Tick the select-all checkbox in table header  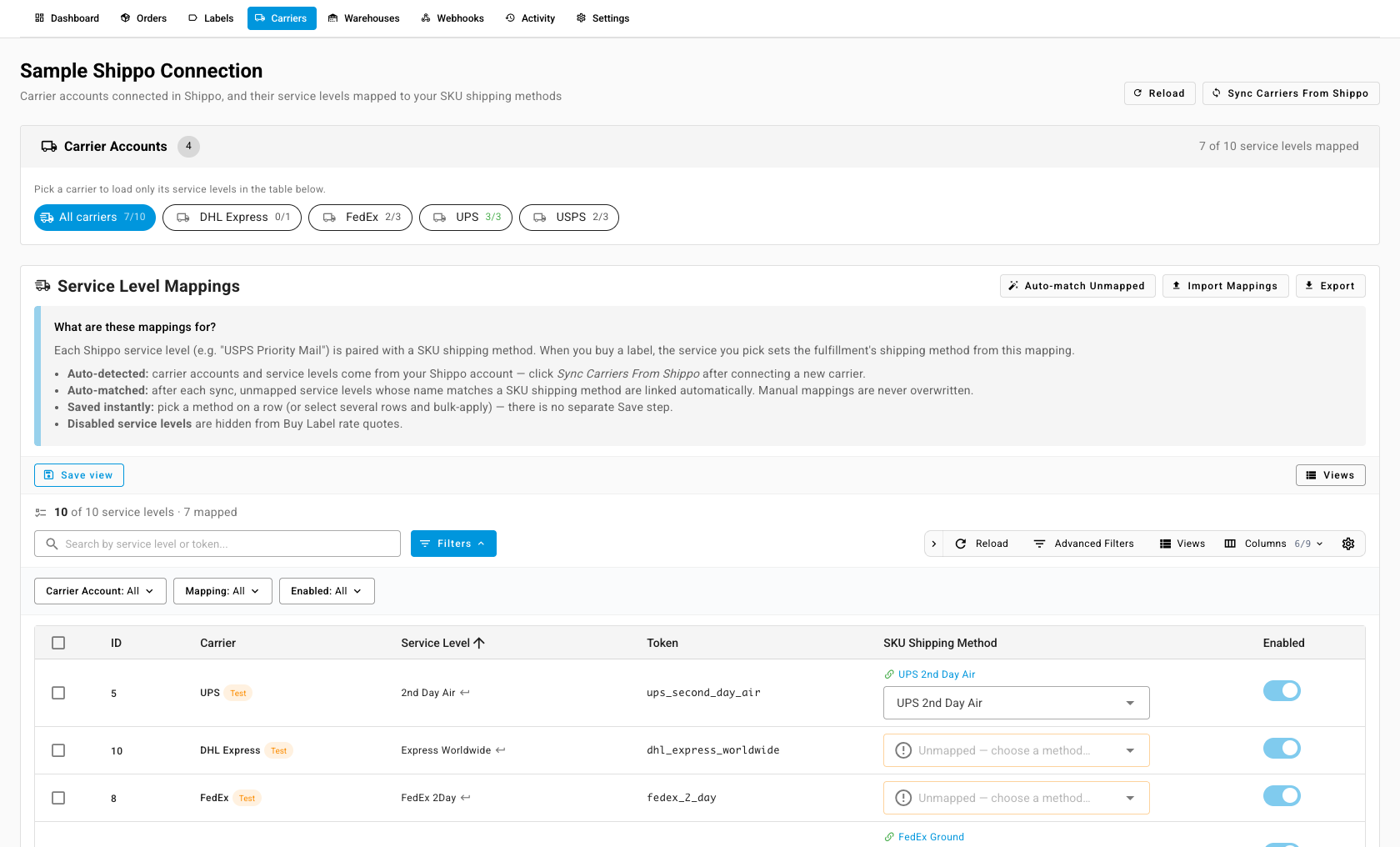[58, 643]
